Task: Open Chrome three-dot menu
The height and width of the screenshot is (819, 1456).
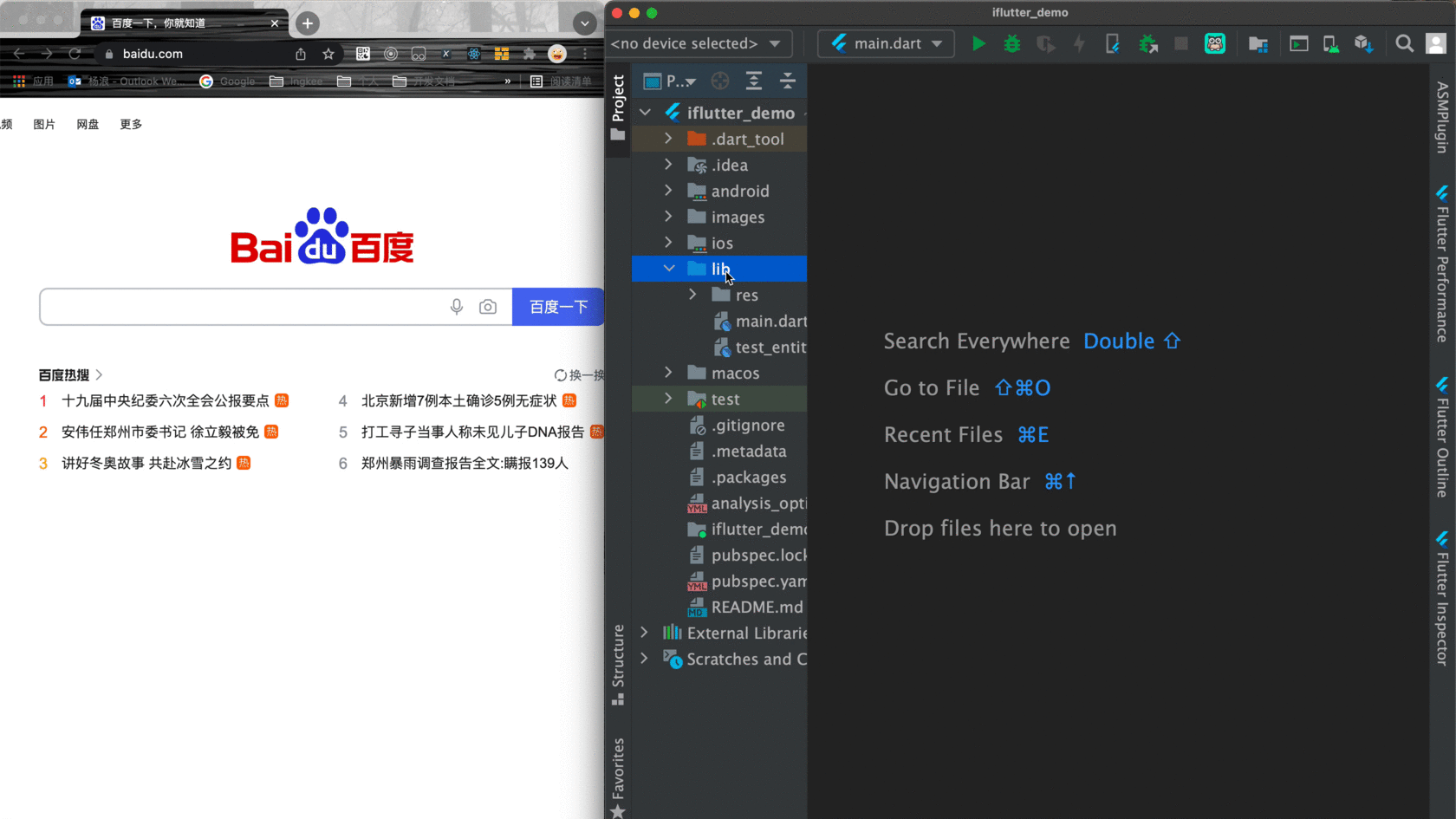Action: [x=585, y=54]
